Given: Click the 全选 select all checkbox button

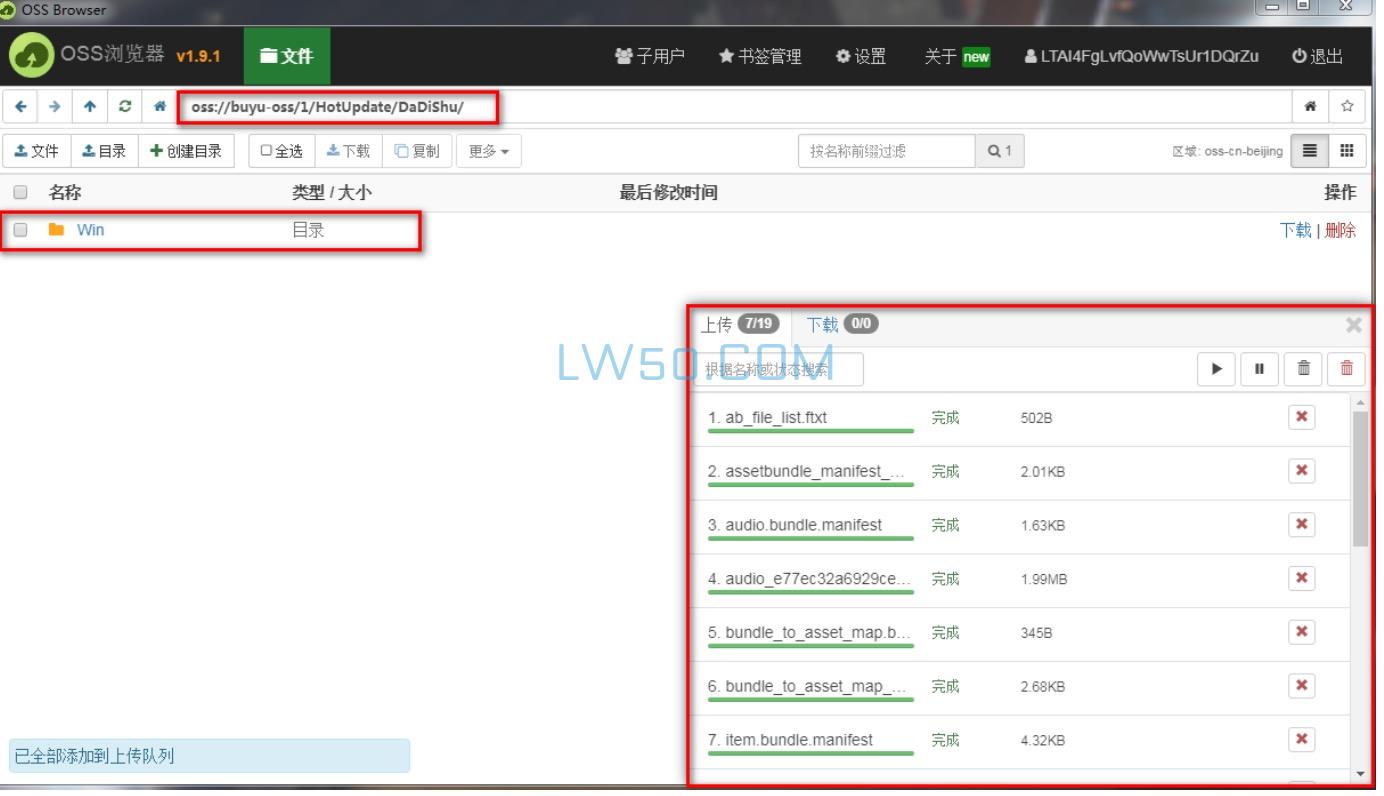Looking at the screenshot, I should tap(281, 151).
